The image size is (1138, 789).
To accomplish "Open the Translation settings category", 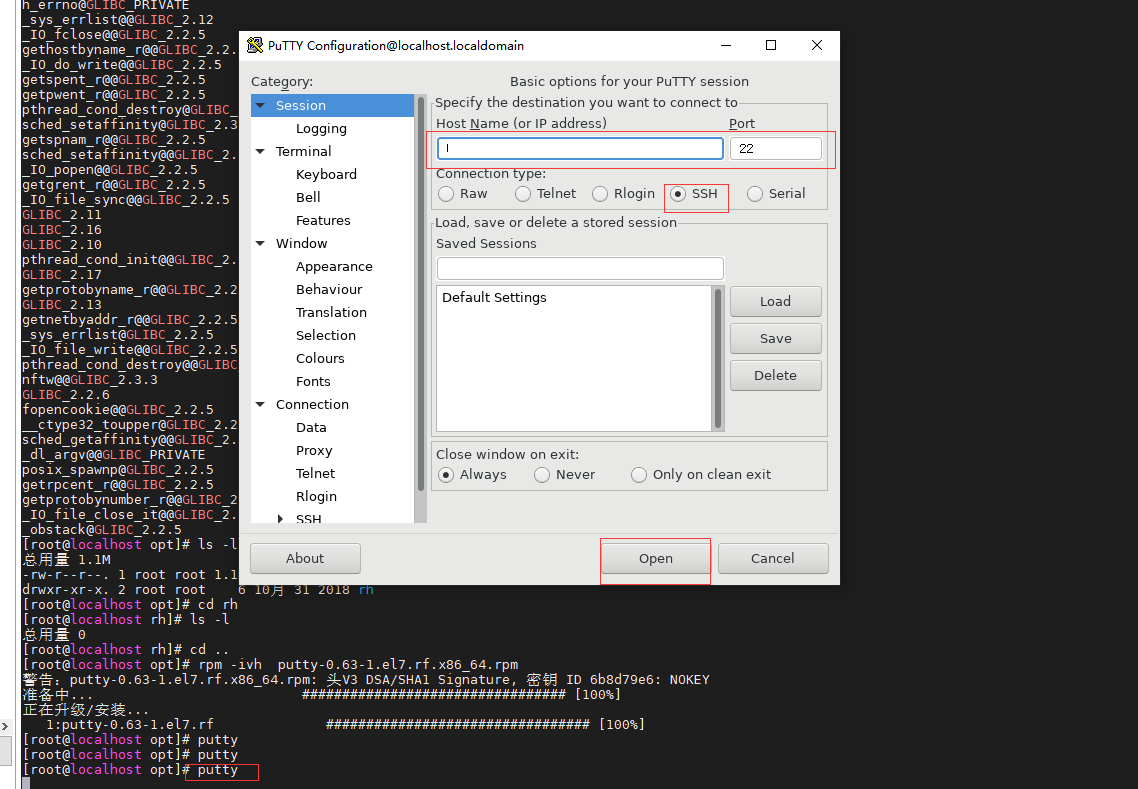I will [331, 313].
